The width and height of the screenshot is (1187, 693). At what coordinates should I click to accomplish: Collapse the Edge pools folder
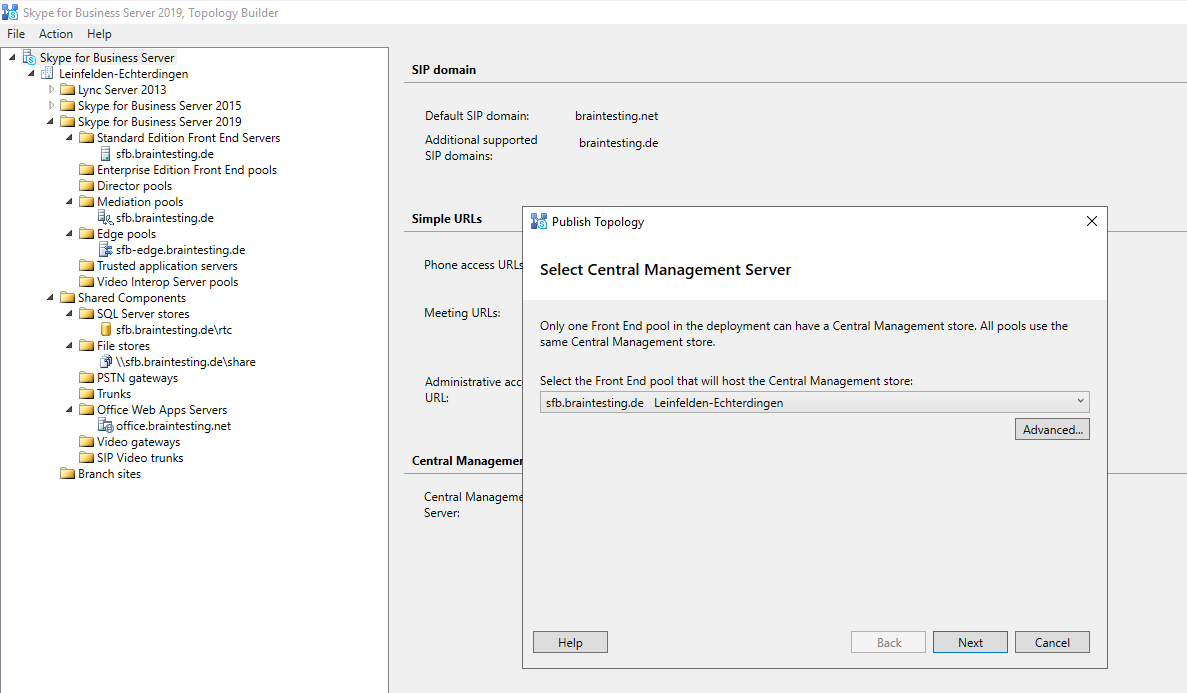coord(71,234)
